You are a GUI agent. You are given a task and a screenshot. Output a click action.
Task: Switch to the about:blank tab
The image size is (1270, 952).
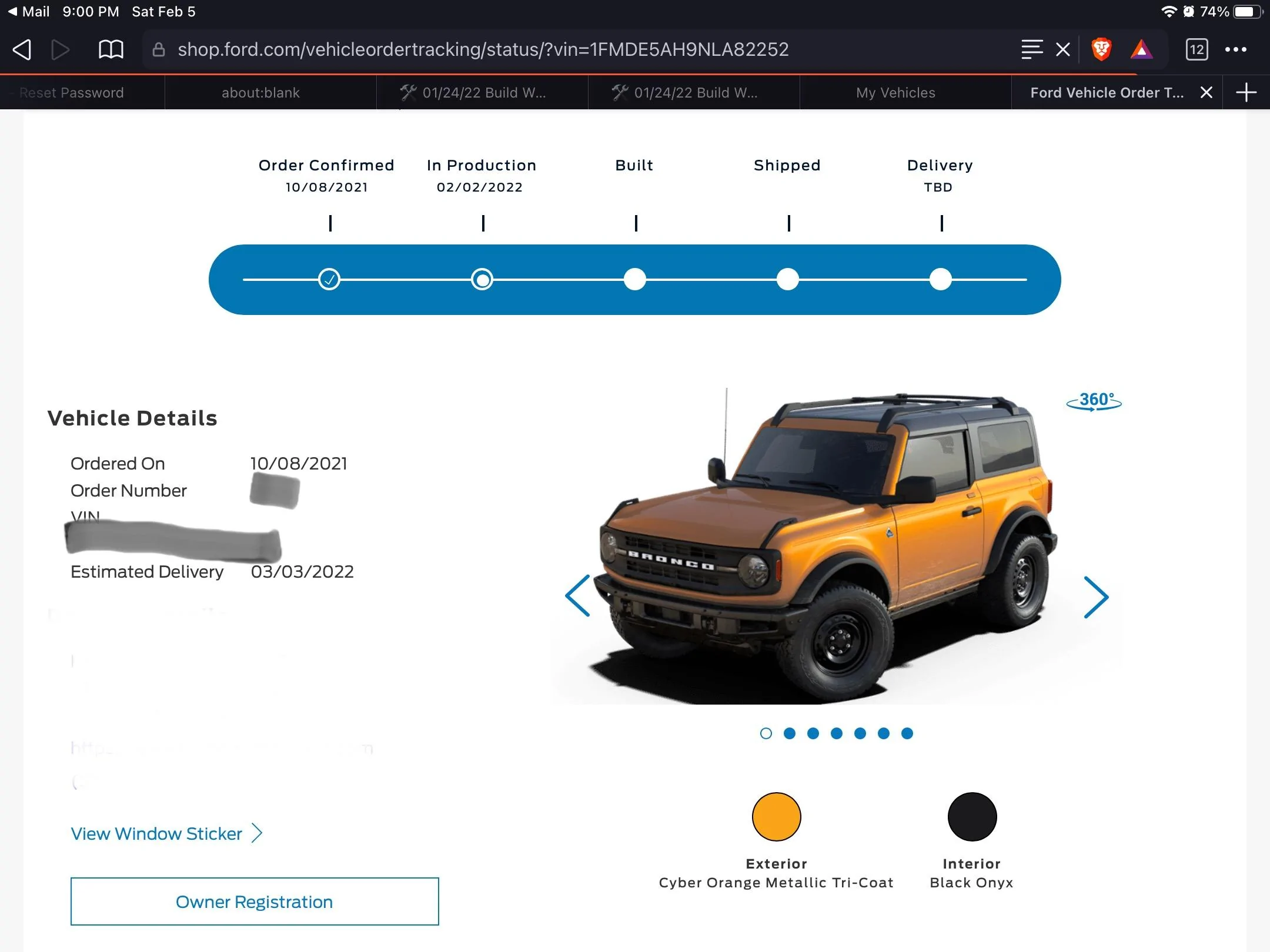(x=260, y=93)
